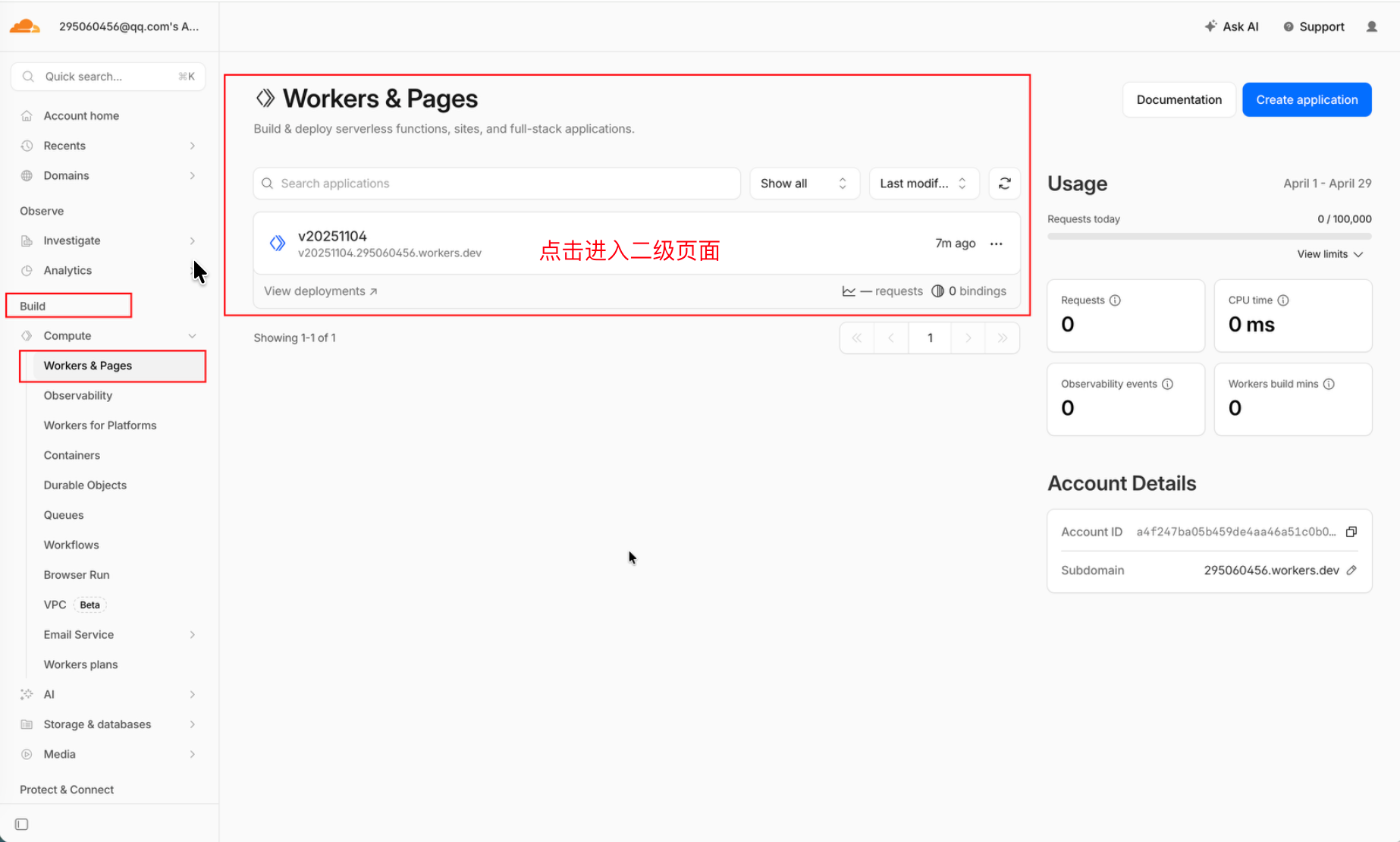Click Ask AI
1400x842 pixels.
(x=1231, y=27)
